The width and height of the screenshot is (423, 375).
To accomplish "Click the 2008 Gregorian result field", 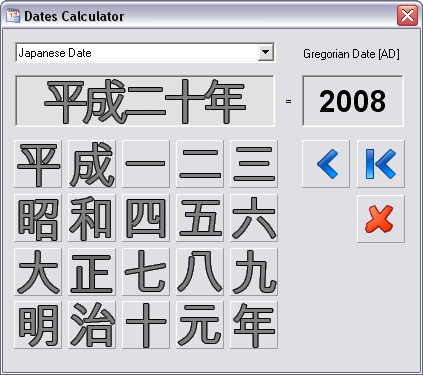I will [x=353, y=101].
